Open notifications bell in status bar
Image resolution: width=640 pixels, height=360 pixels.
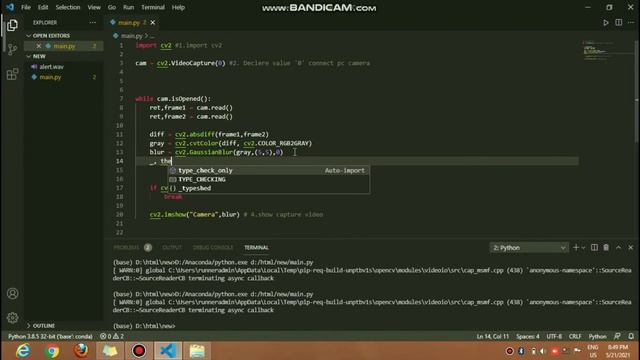pos(631,336)
